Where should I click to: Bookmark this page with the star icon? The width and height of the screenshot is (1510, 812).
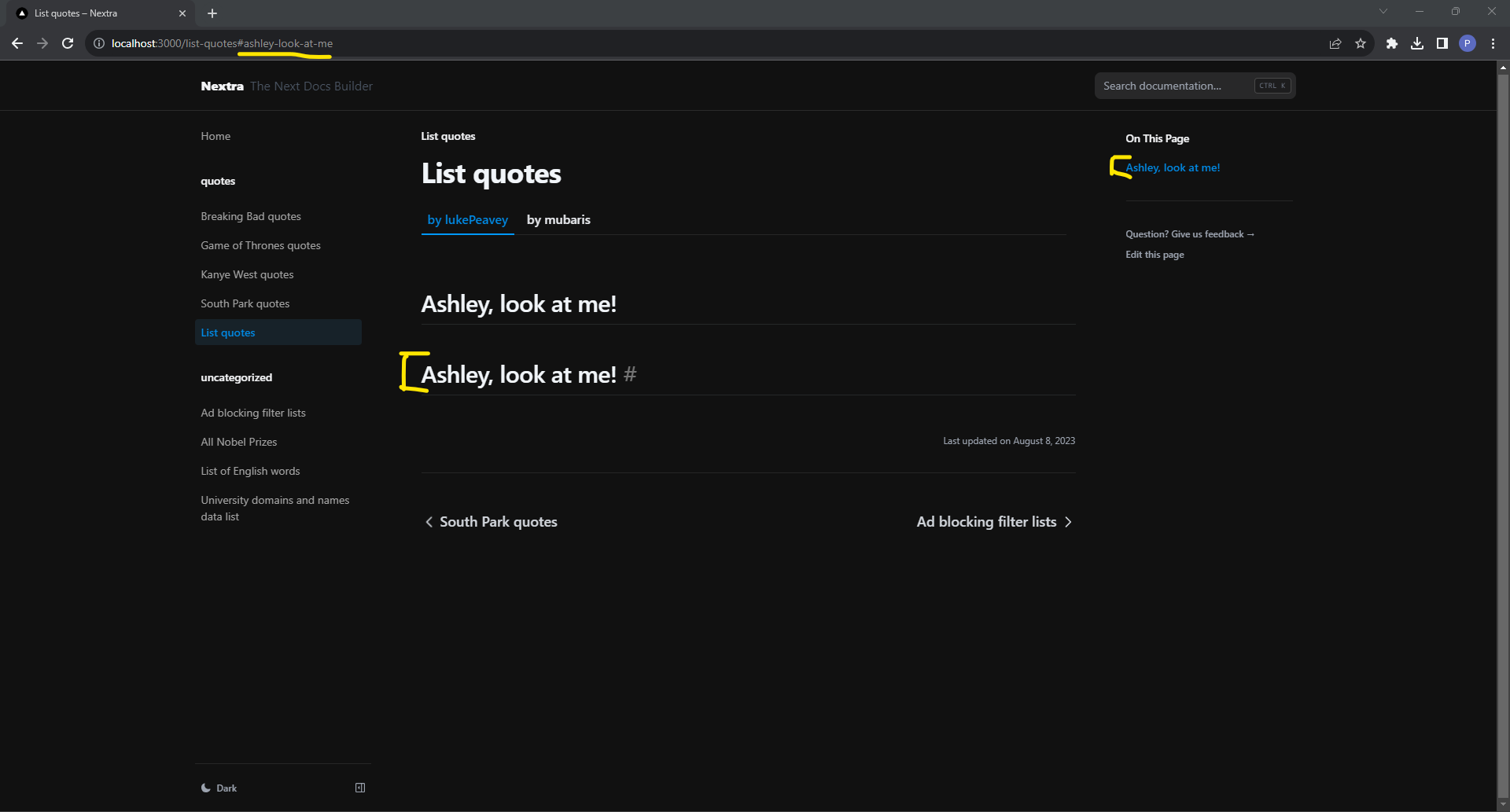(x=1361, y=43)
